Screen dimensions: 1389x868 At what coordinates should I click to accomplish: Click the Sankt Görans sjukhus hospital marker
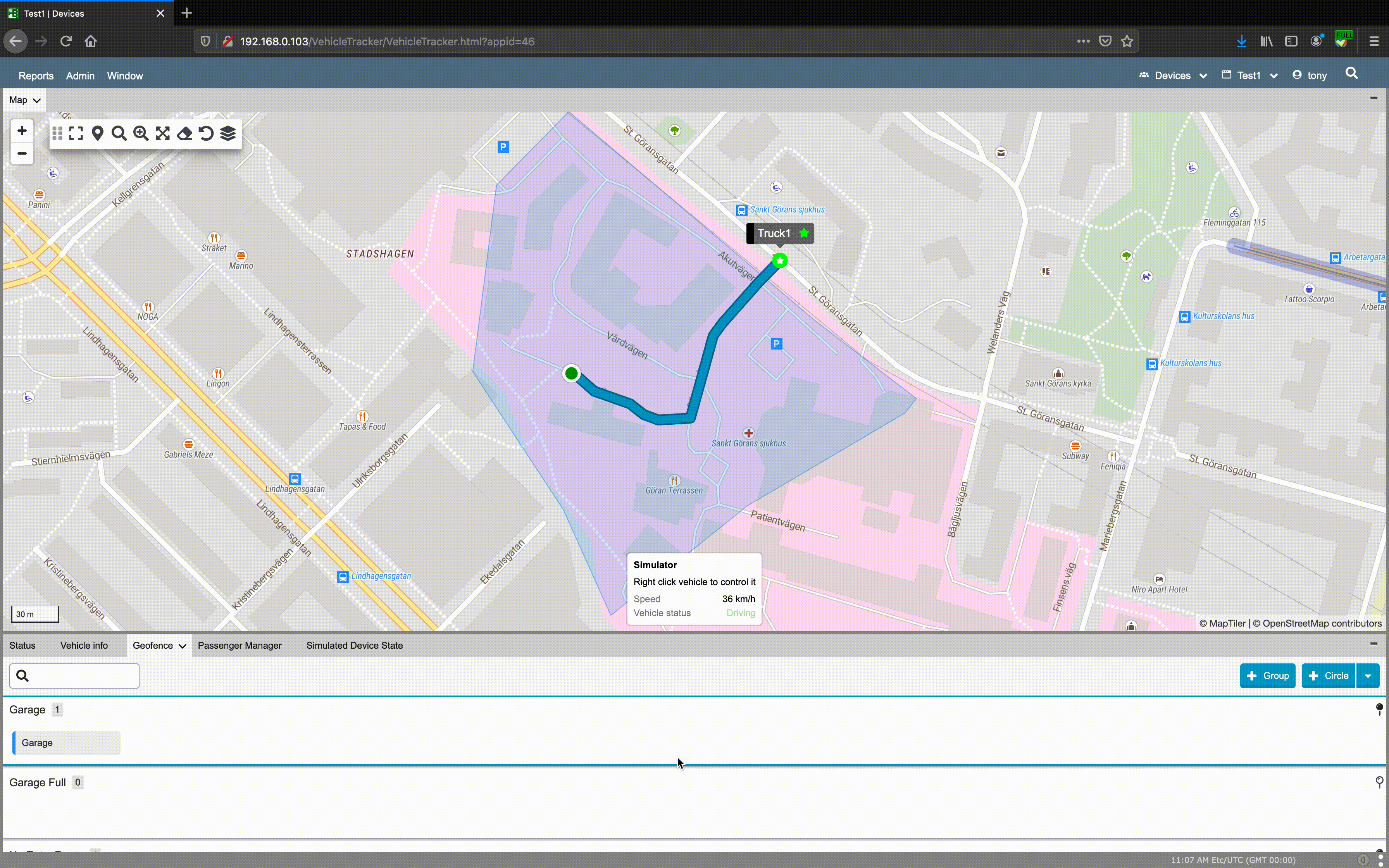pos(748,433)
